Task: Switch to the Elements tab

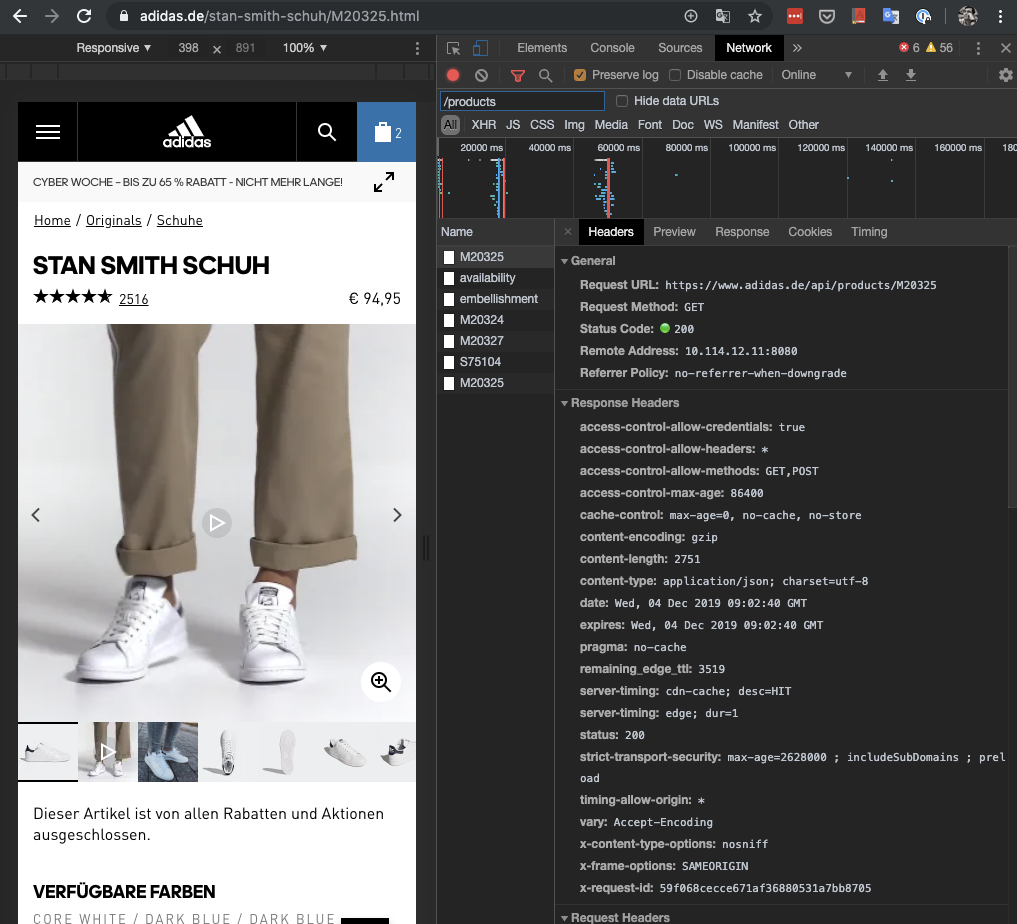Action: click(542, 48)
